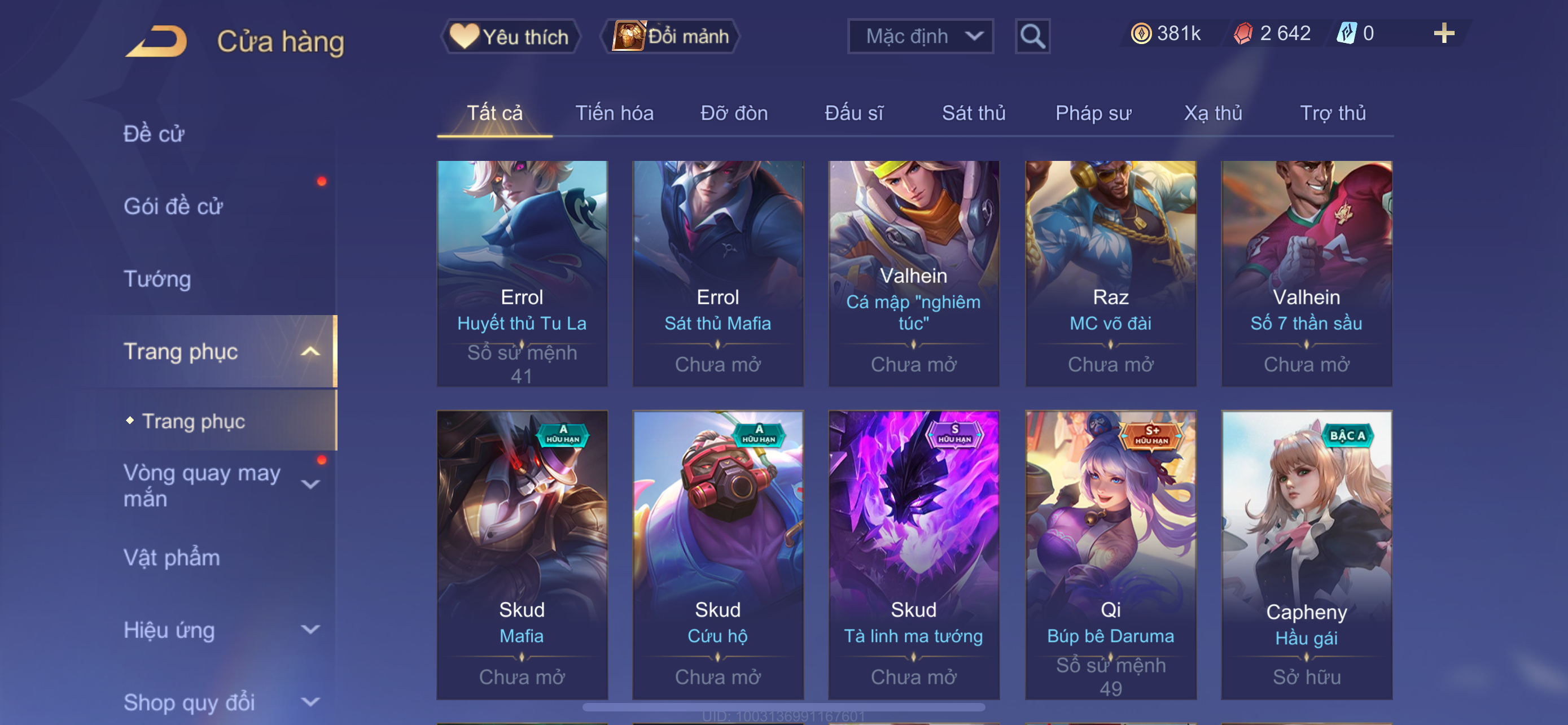
Task: Click the golden back arrow icon
Action: click(x=156, y=41)
